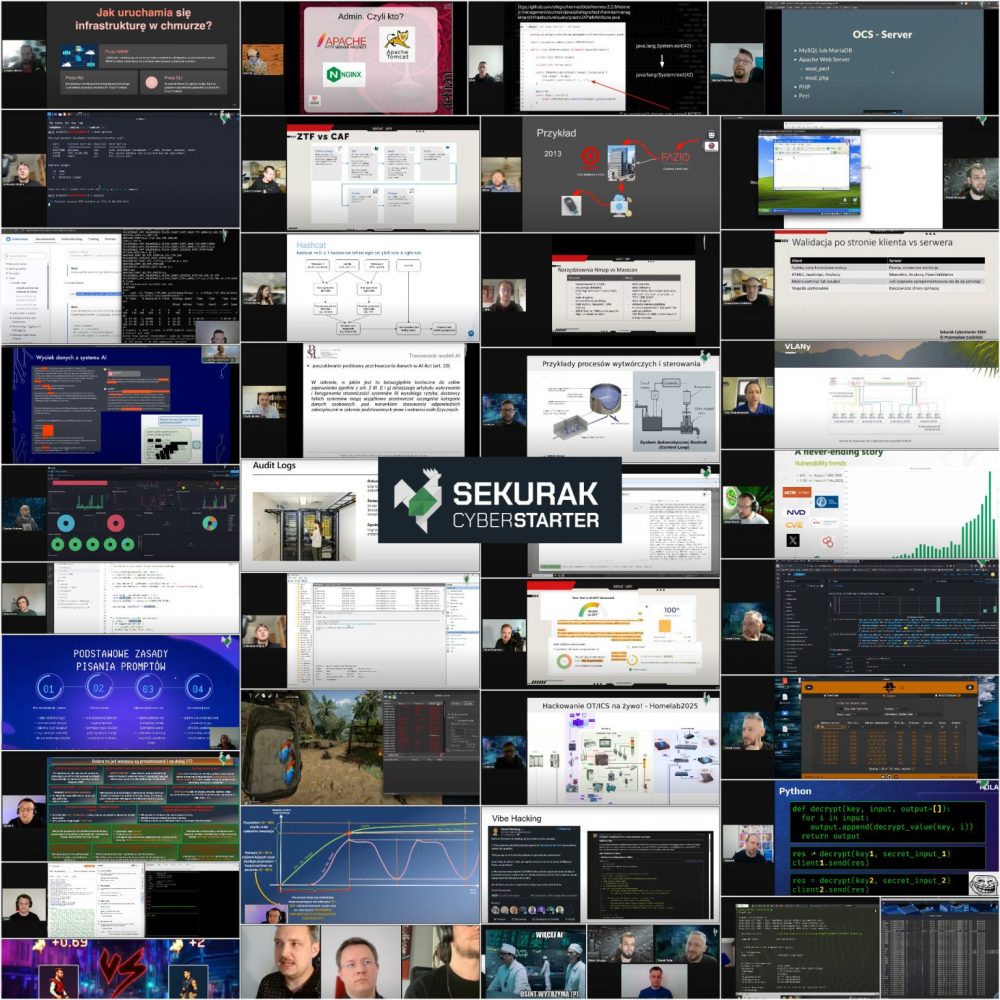Screen dimensions: 1000x1000
Task: Click the green NGINX logo
Action: [x=344, y=74]
